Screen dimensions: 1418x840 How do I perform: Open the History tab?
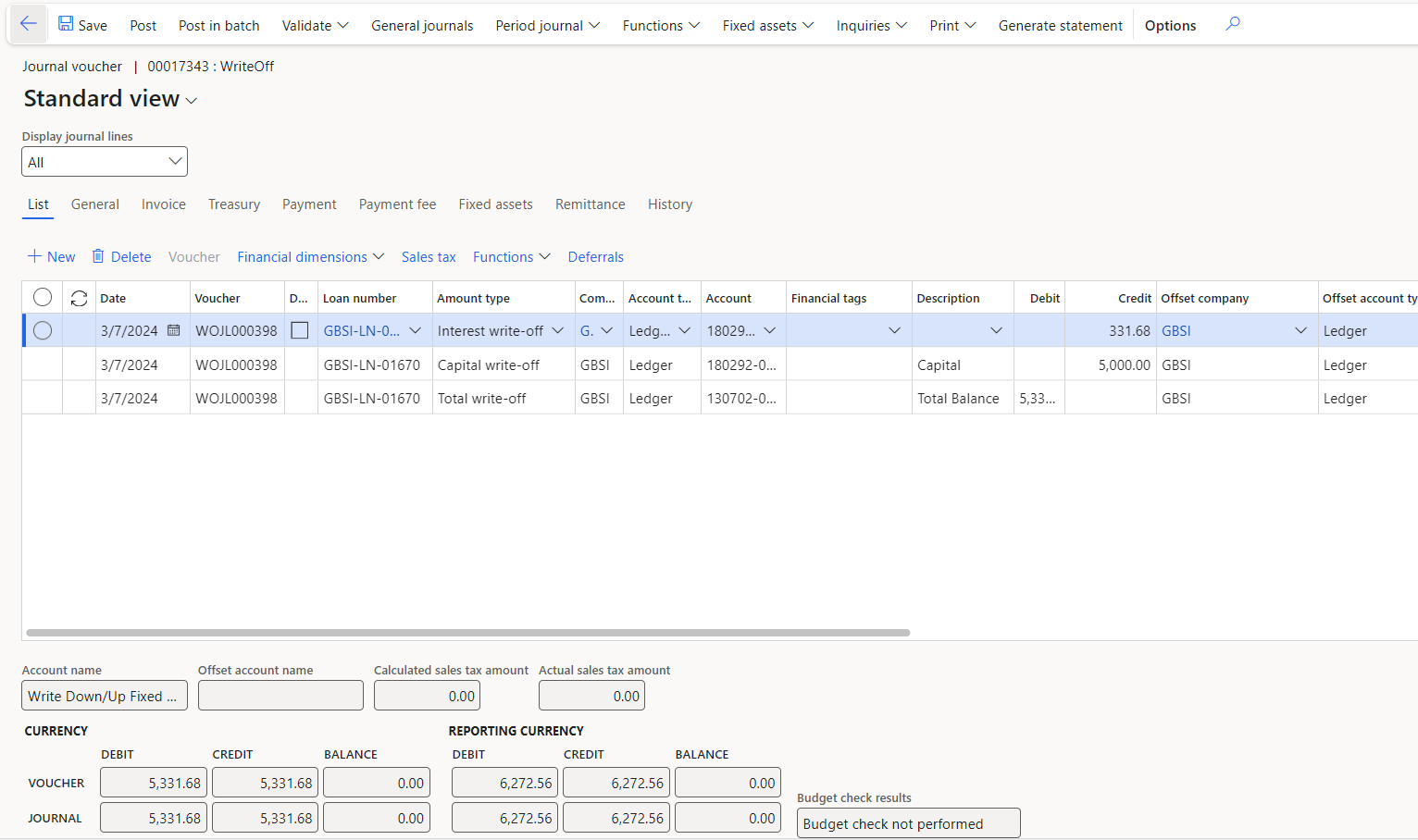(670, 204)
